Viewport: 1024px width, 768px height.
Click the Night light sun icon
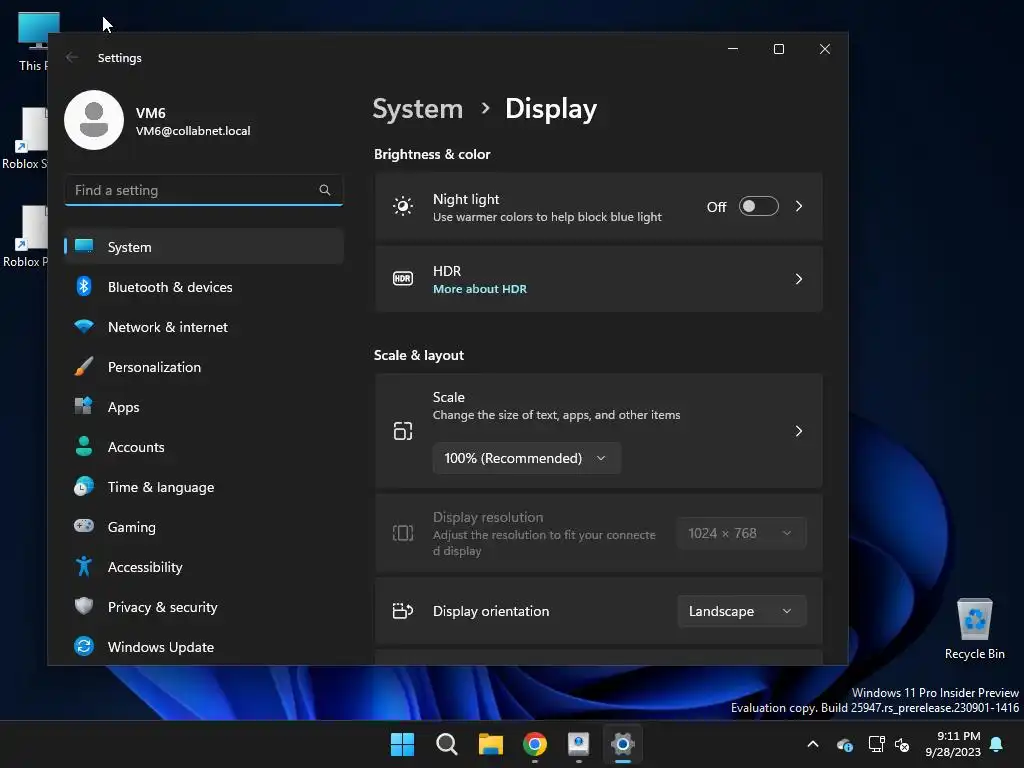[x=403, y=206]
